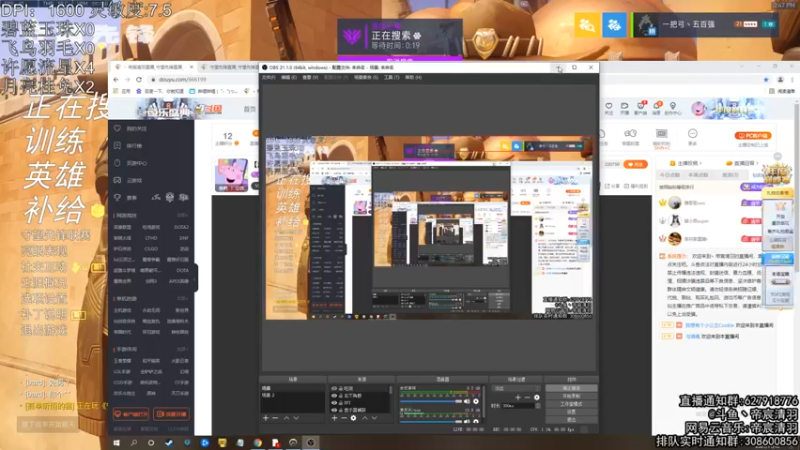Move source down in list

click(374, 418)
